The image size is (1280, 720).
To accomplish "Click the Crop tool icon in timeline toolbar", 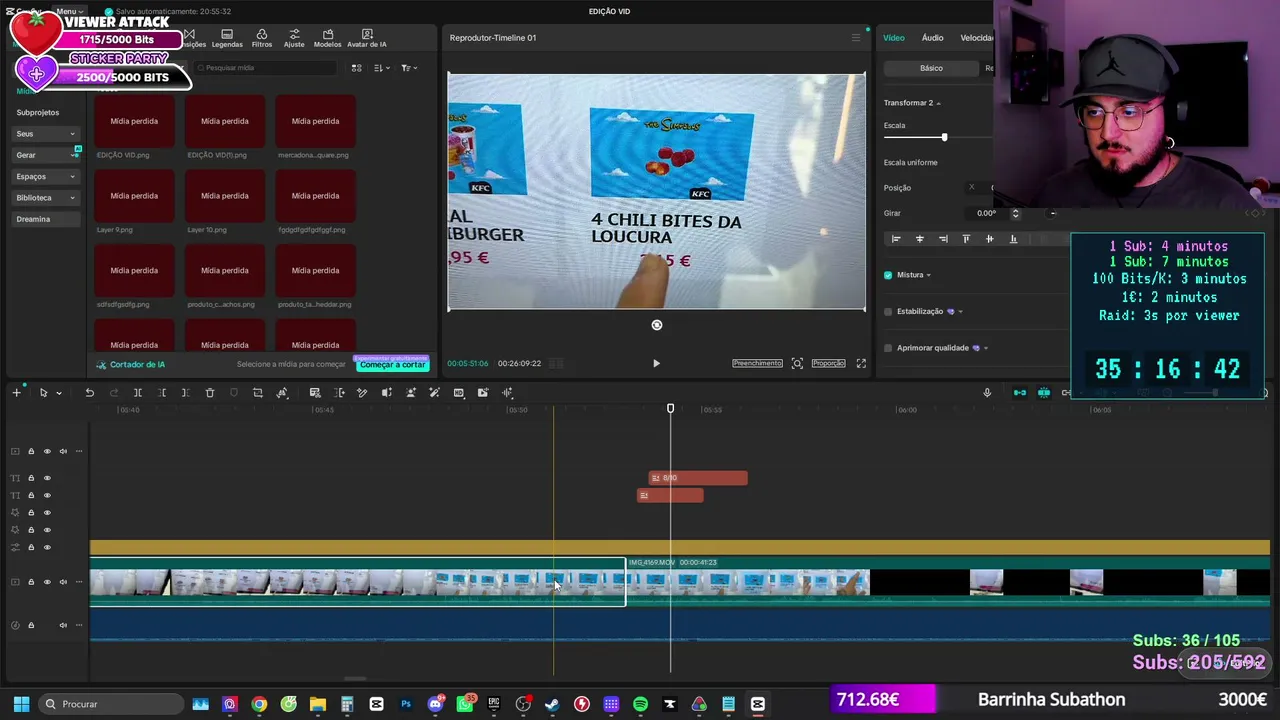I will pos(258,393).
